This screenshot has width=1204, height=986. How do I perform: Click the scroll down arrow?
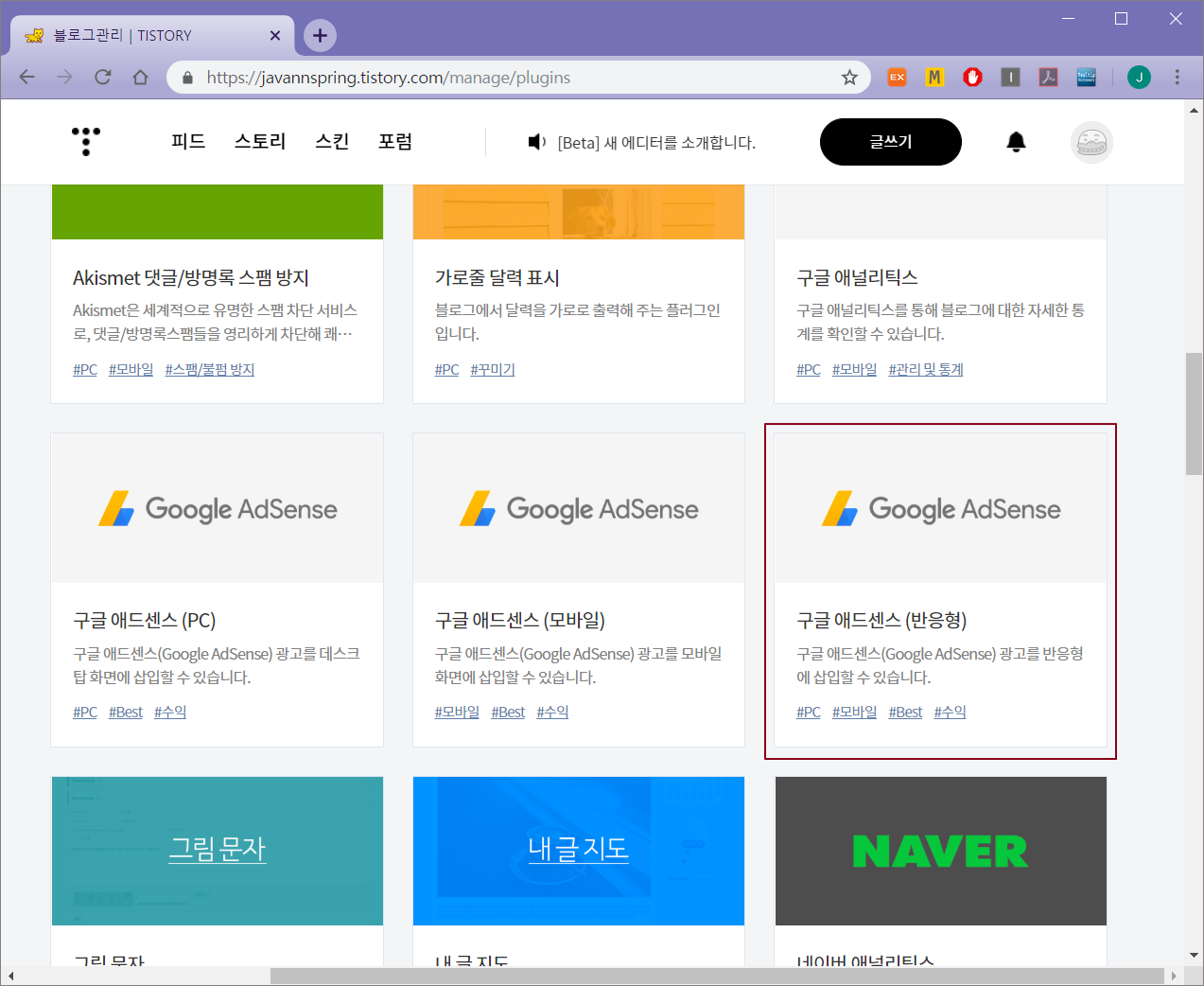[1194, 956]
